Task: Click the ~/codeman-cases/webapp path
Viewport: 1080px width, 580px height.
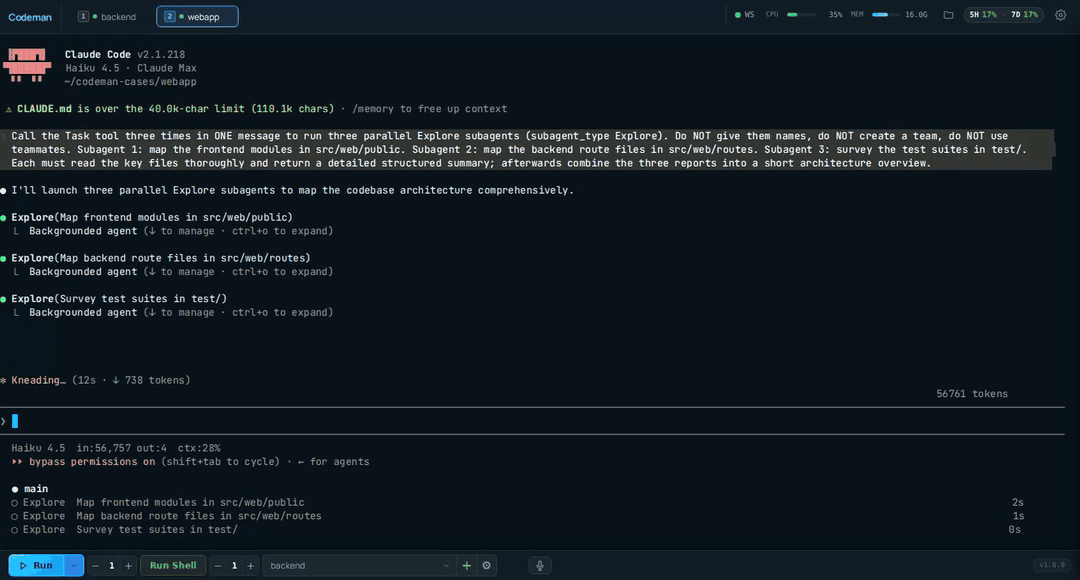Action: coord(130,81)
